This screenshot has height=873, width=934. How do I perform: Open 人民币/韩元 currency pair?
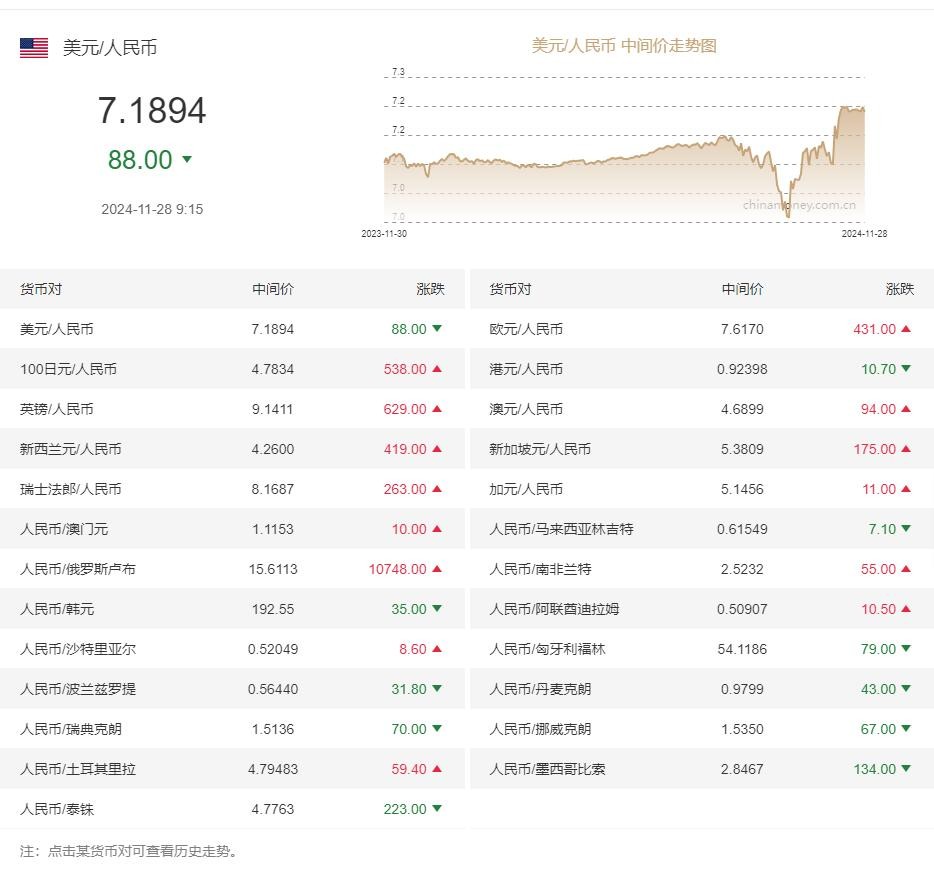pyautogui.click(x=57, y=609)
